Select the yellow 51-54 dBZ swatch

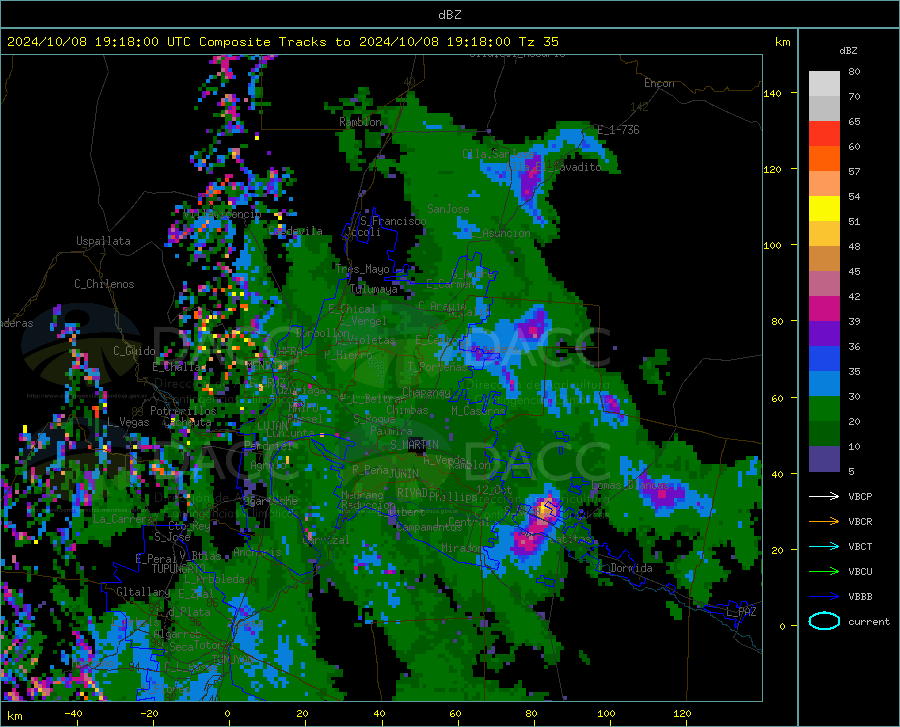[824, 209]
